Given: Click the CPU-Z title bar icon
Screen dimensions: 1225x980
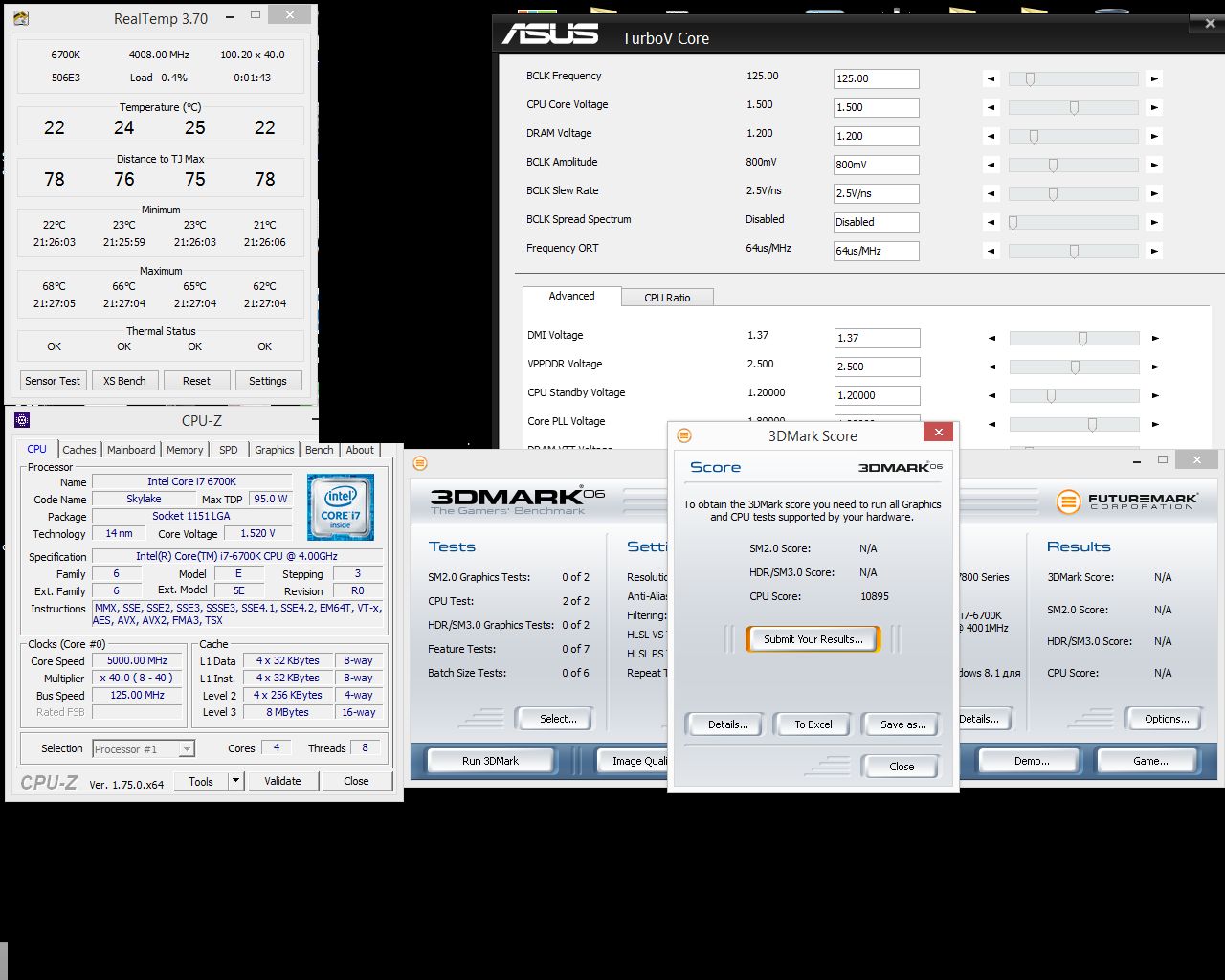Looking at the screenshot, I should (23, 420).
